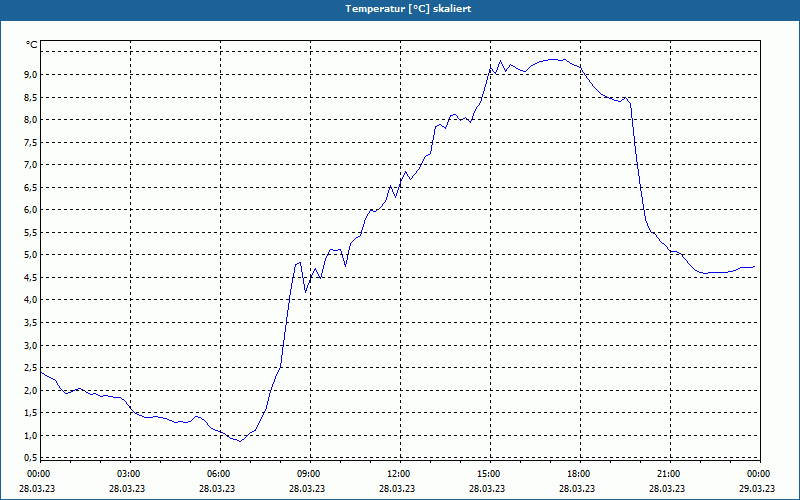Click the "8,0" y-axis value
Viewport: 800px width, 500px height.
point(31,119)
